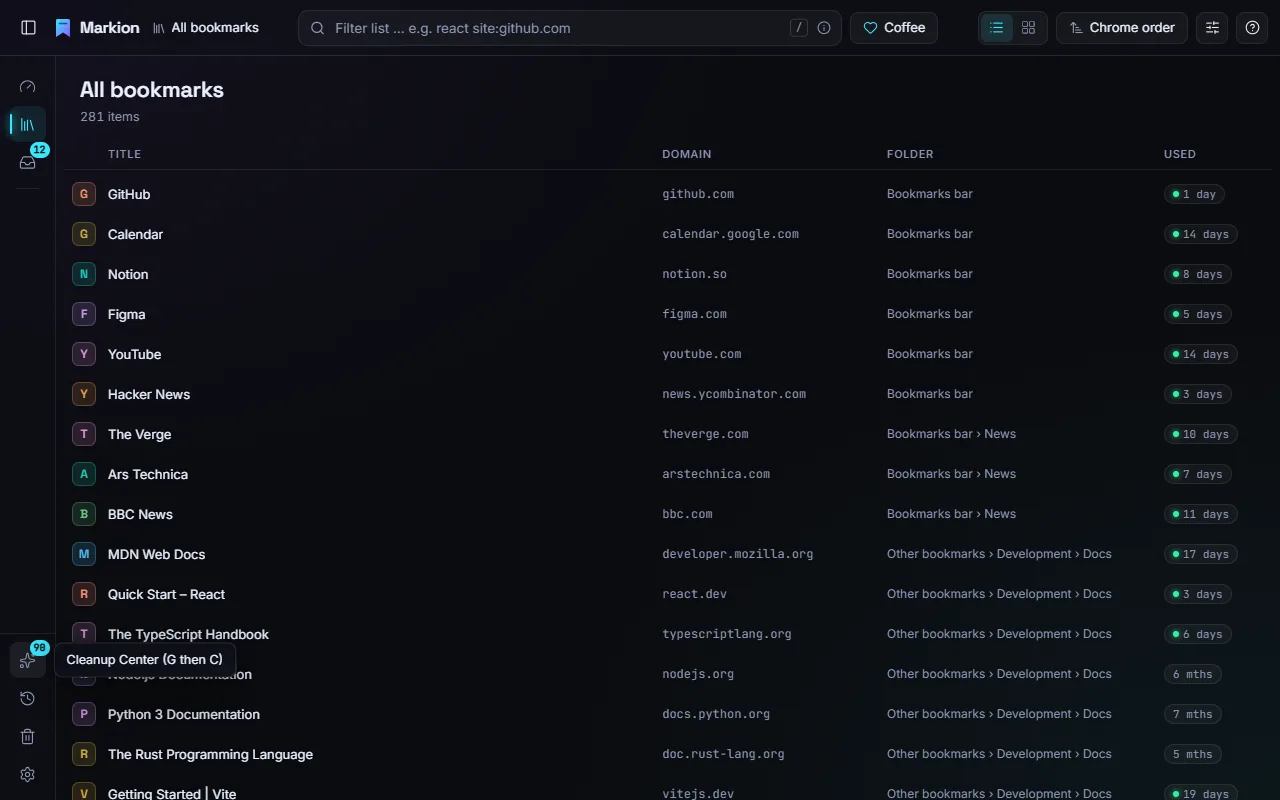The image size is (1280, 800).
Task: Click the react.dev domain text
Action: click(694, 594)
